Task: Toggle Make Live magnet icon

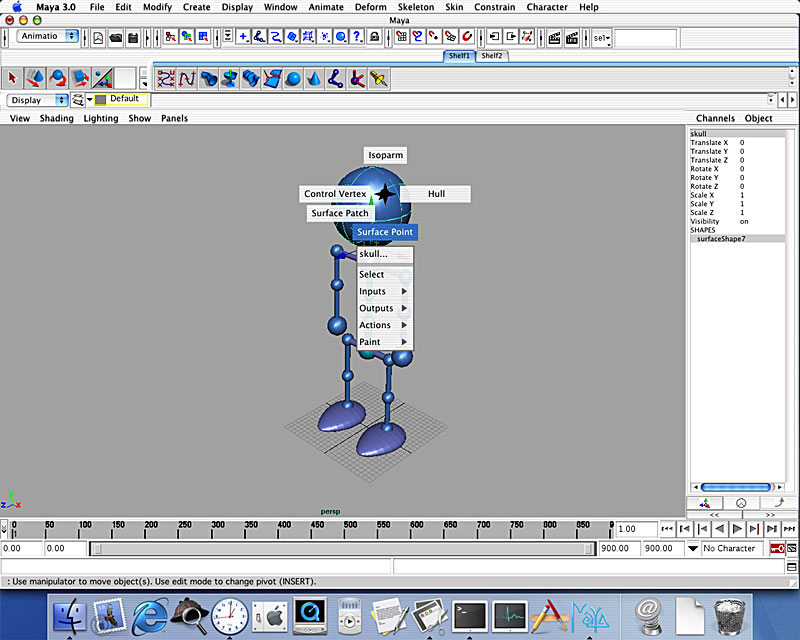Action: (467, 37)
